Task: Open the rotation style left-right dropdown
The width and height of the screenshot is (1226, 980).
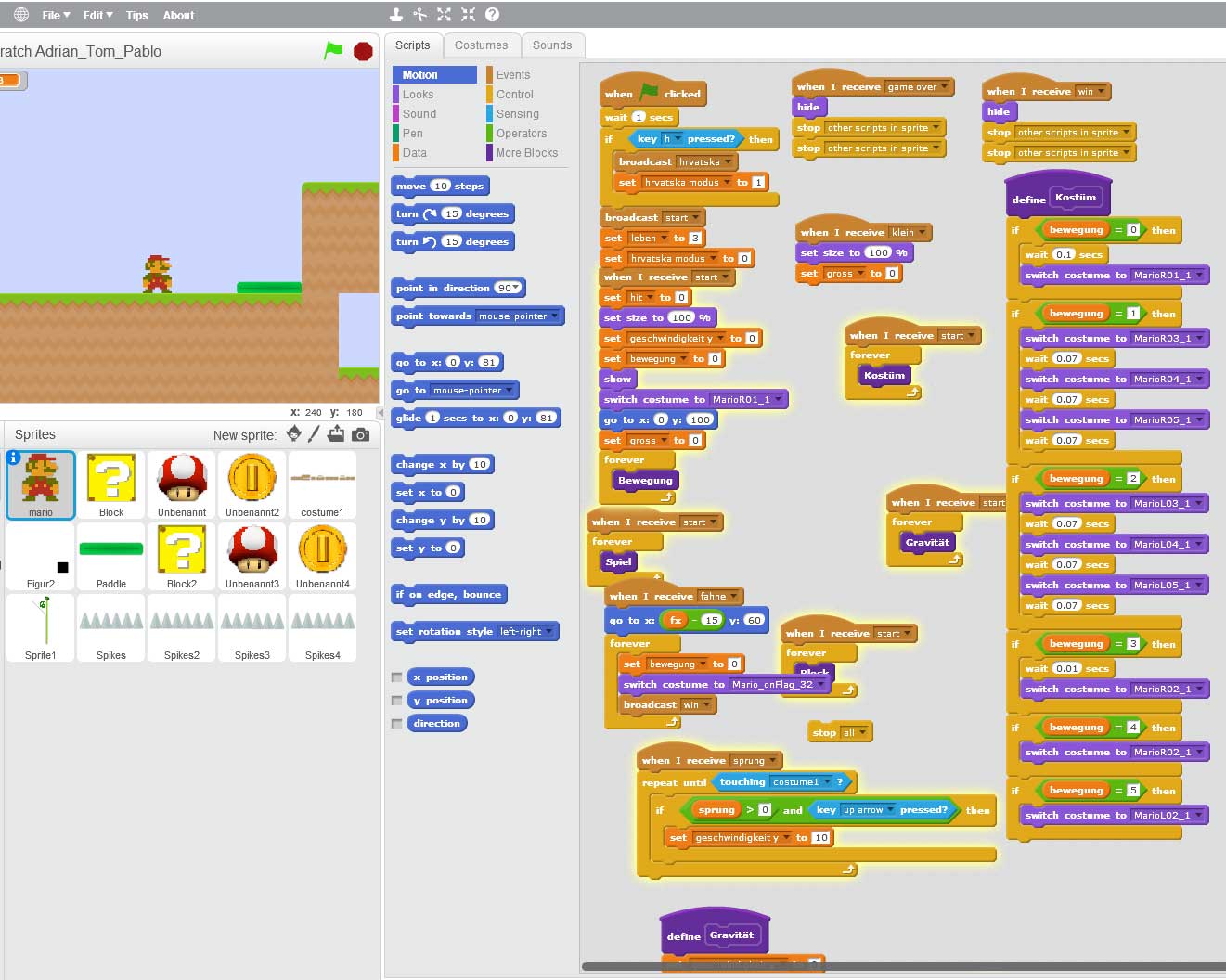Action: pyautogui.click(x=548, y=632)
